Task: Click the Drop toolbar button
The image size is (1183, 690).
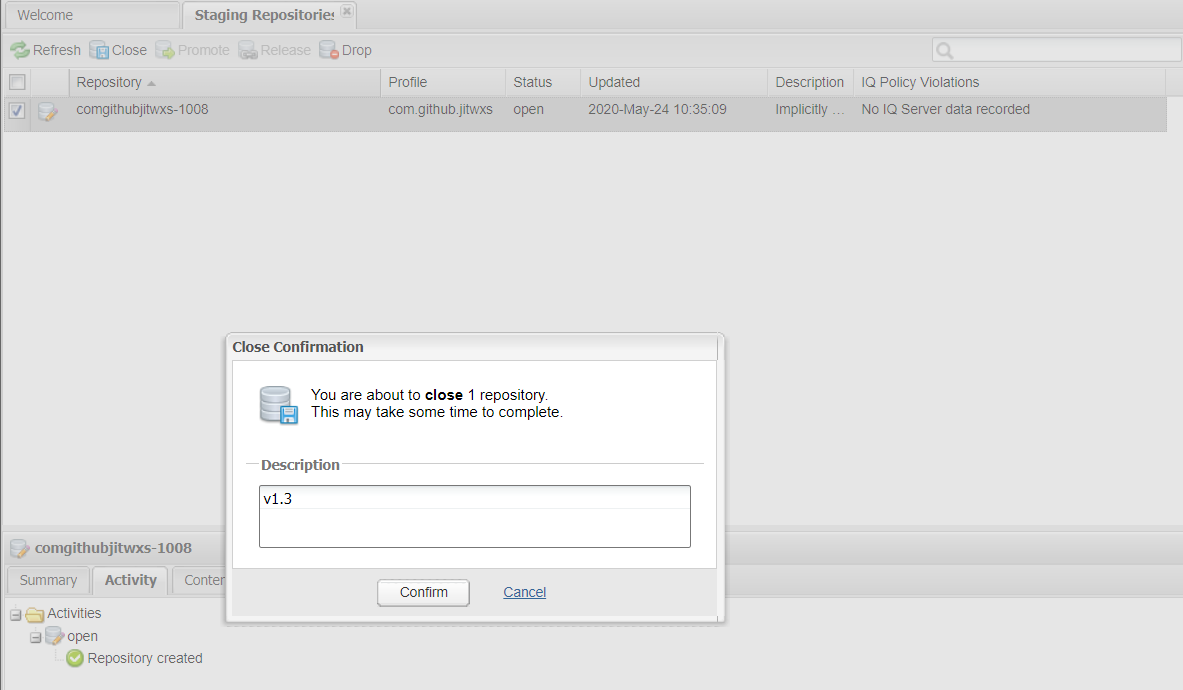Action: point(346,51)
